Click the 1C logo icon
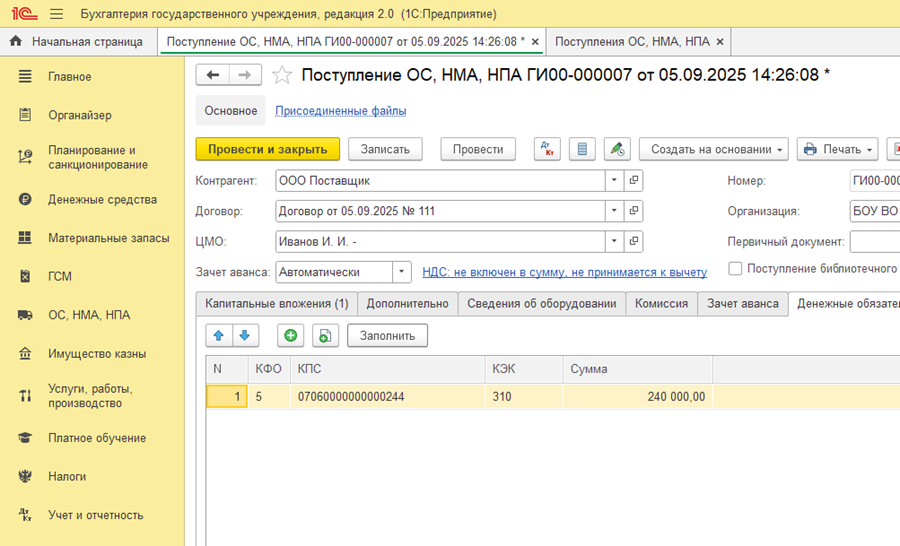Viewport: 900px width, 546px height. tap(25, 14)
